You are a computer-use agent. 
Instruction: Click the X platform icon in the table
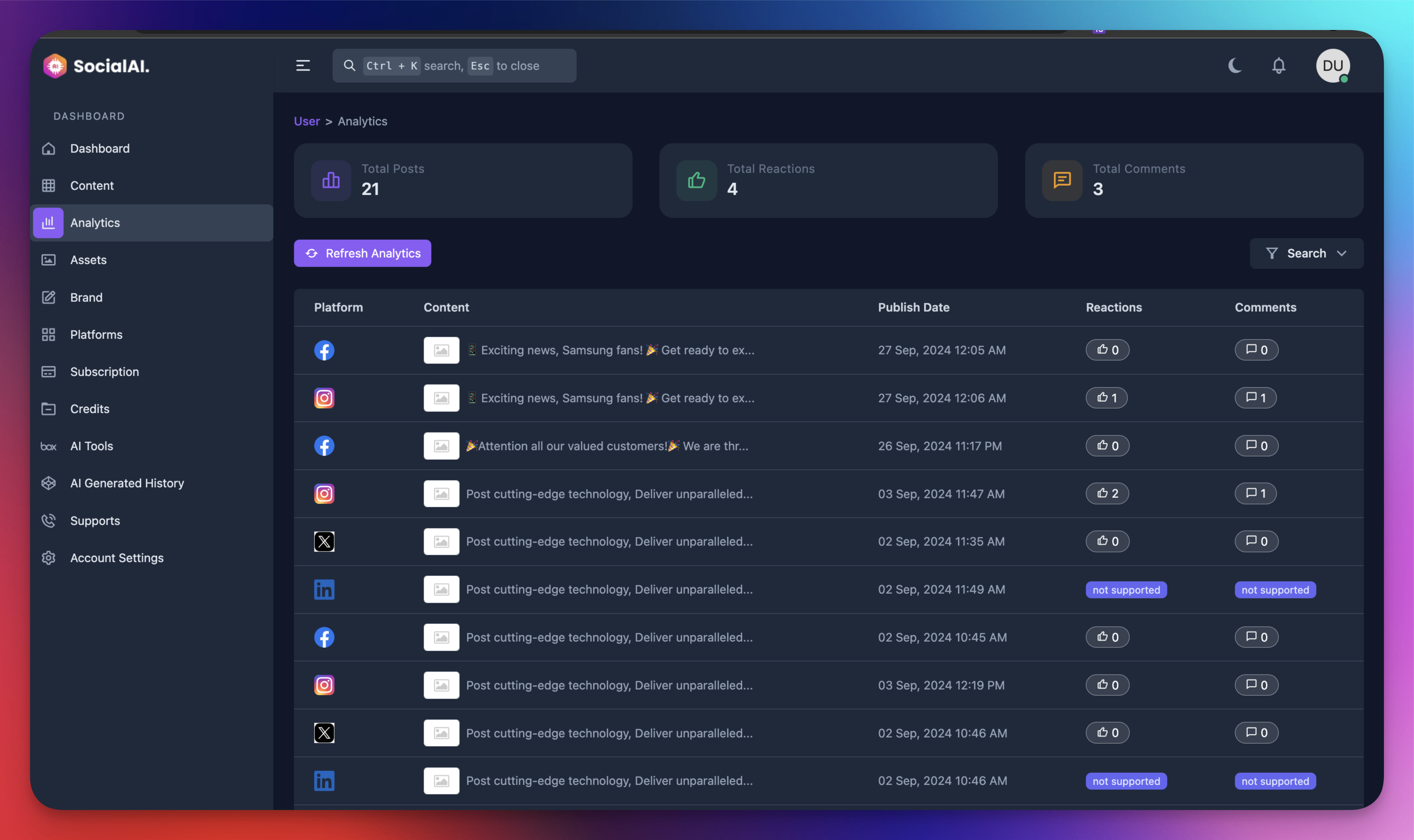[x=324, y=541]
